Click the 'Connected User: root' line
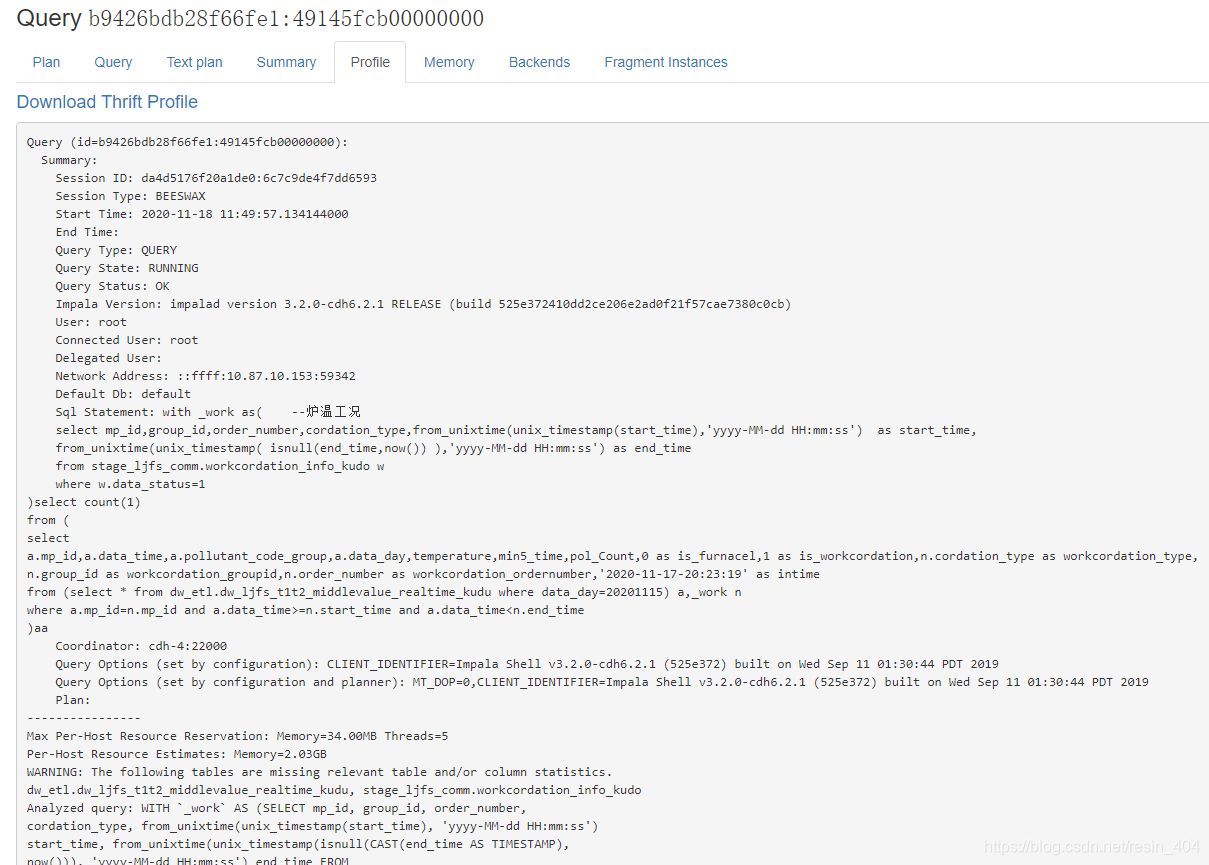 pos(127,340)
